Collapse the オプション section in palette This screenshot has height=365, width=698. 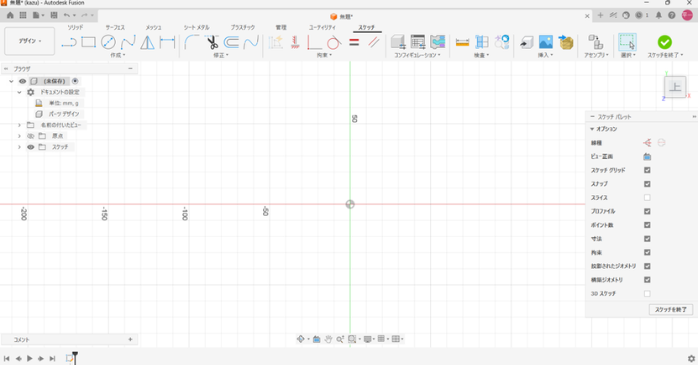(592, 129)
